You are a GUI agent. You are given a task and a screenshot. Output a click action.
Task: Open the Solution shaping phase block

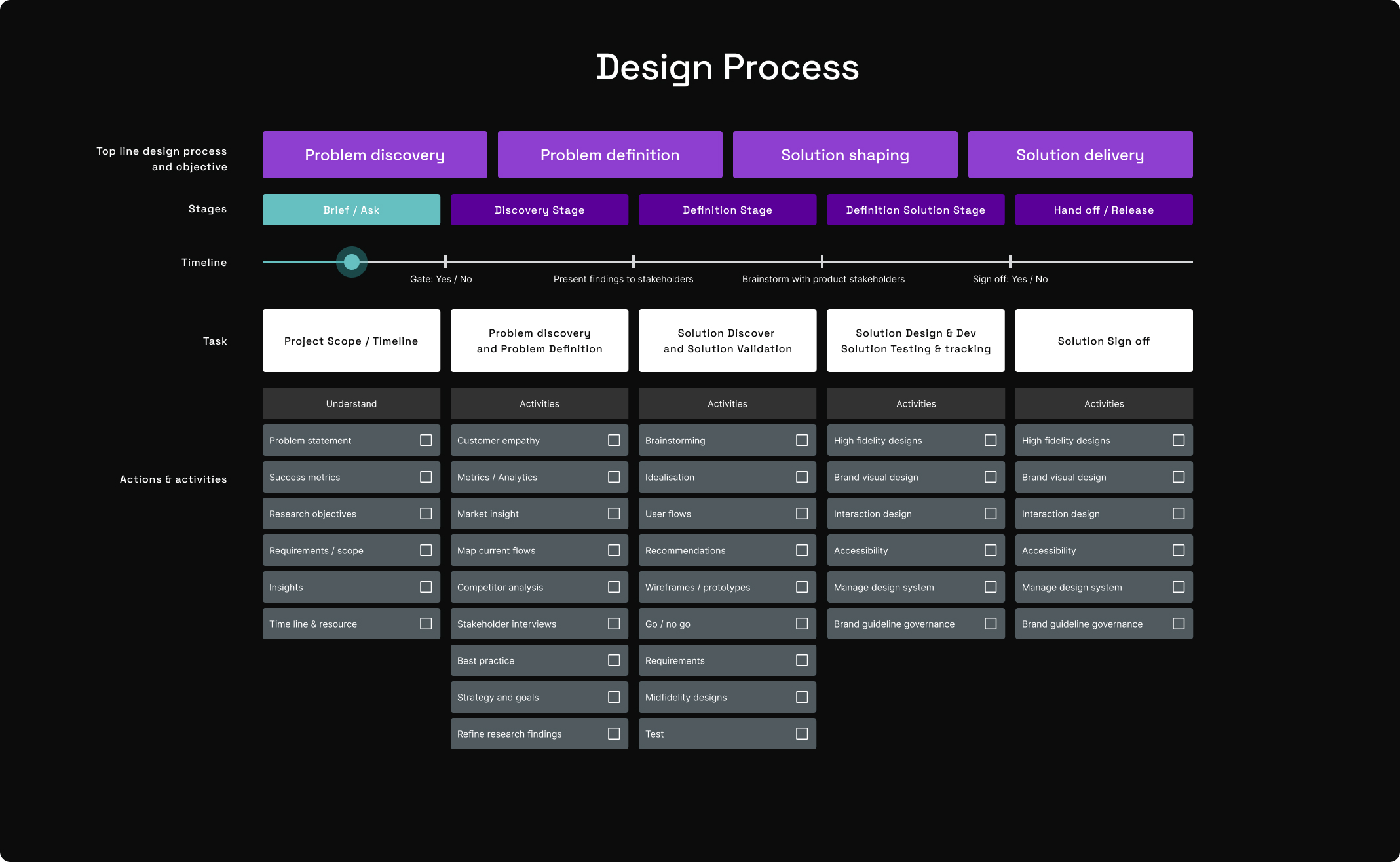click(x=845, y=155)
